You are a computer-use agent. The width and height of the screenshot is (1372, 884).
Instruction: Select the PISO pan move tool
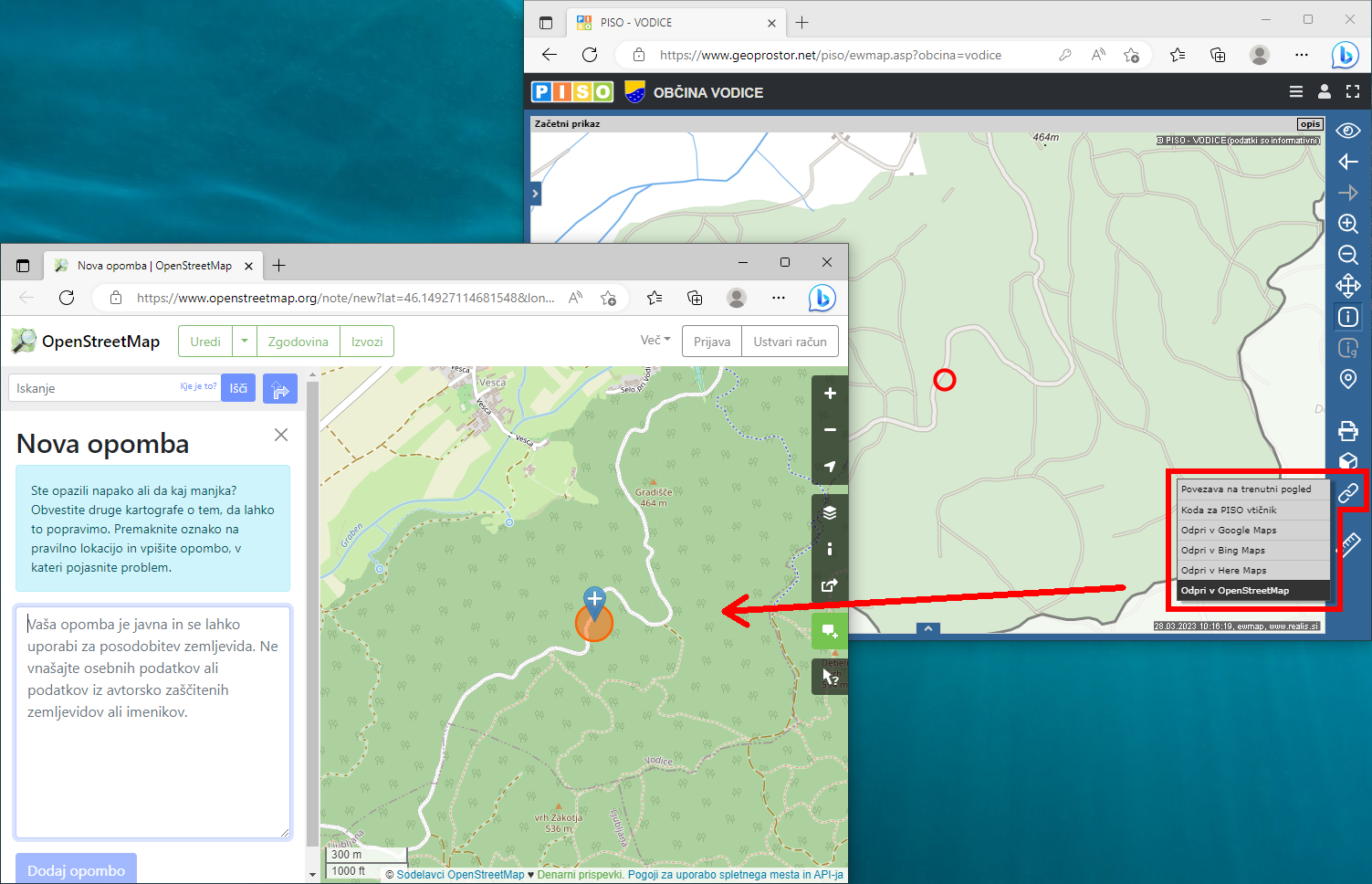(1348, 286)
